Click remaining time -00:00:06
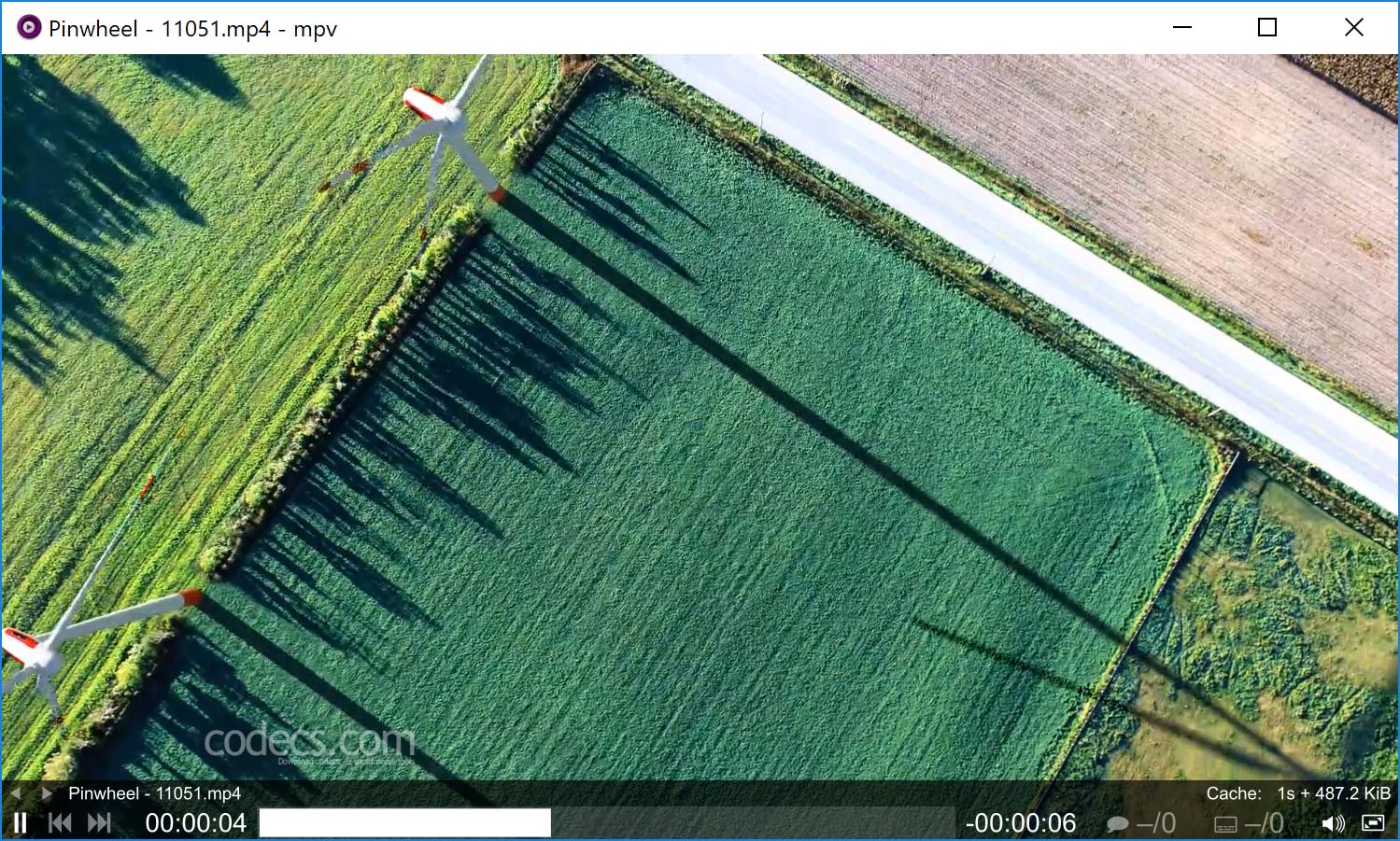1400x841 pixels. tap(1021, 823)
